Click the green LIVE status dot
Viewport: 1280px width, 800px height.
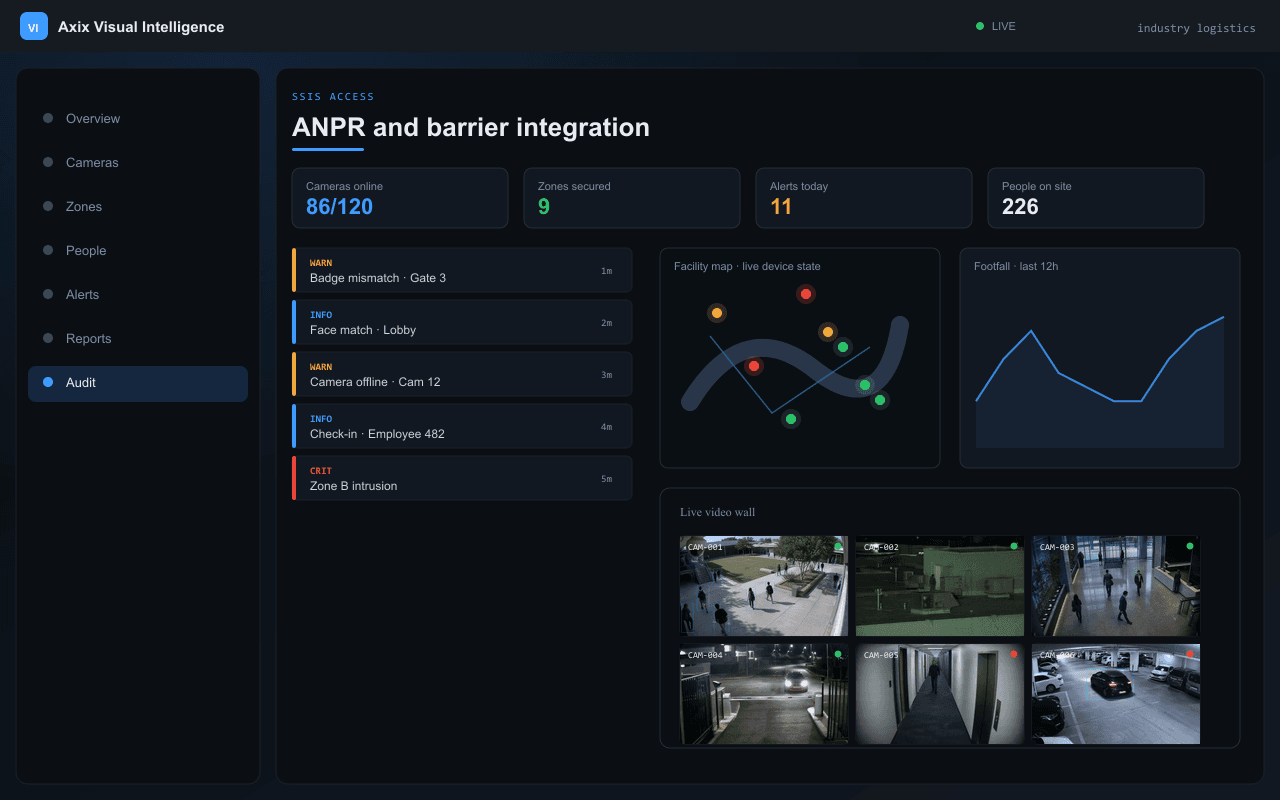coord(980,26)
